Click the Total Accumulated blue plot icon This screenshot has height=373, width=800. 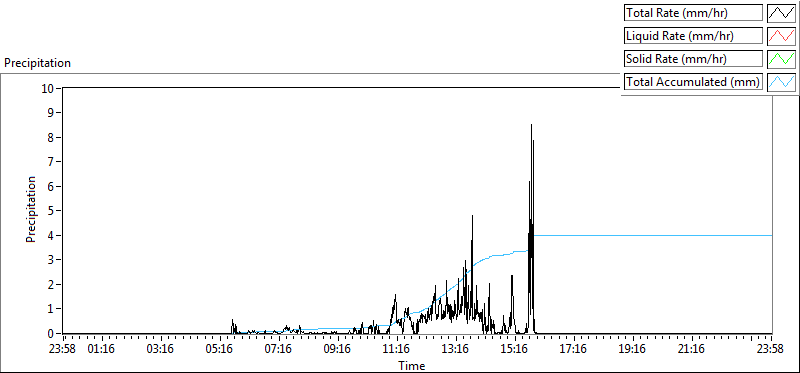pyautogui.click(x=782, y=82)
